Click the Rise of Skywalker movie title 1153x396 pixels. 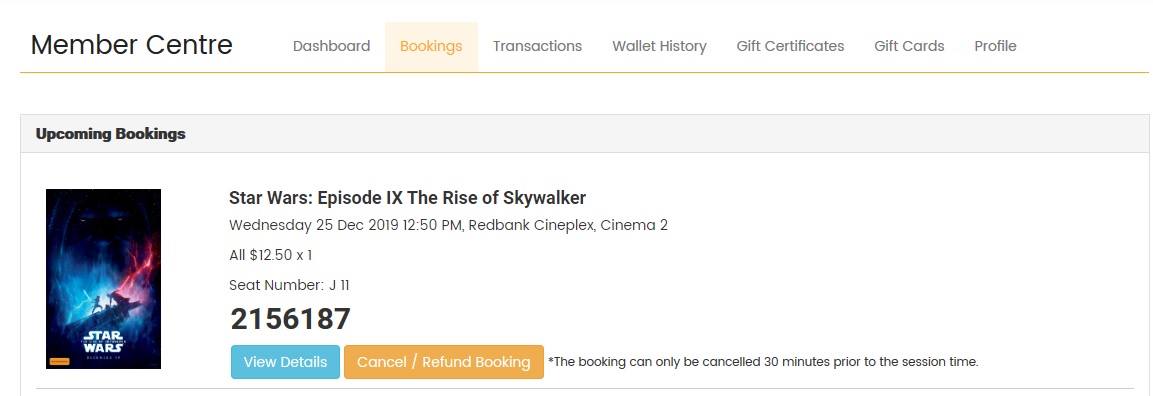(x=407, y=198)
